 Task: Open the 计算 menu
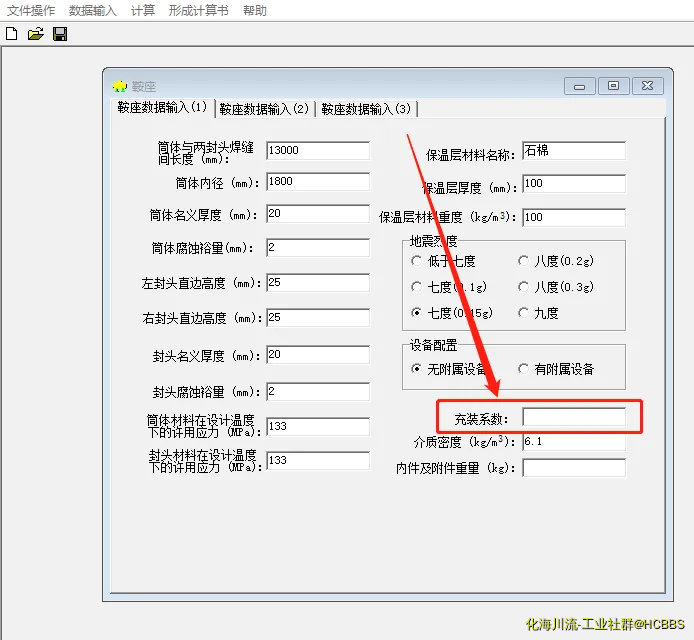[143, 10]
